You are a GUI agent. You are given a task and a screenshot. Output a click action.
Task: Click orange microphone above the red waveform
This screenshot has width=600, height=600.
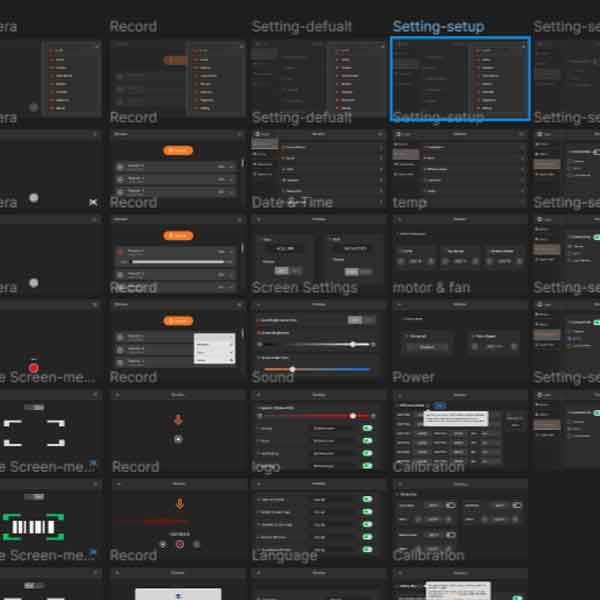[x=180, y=504]
